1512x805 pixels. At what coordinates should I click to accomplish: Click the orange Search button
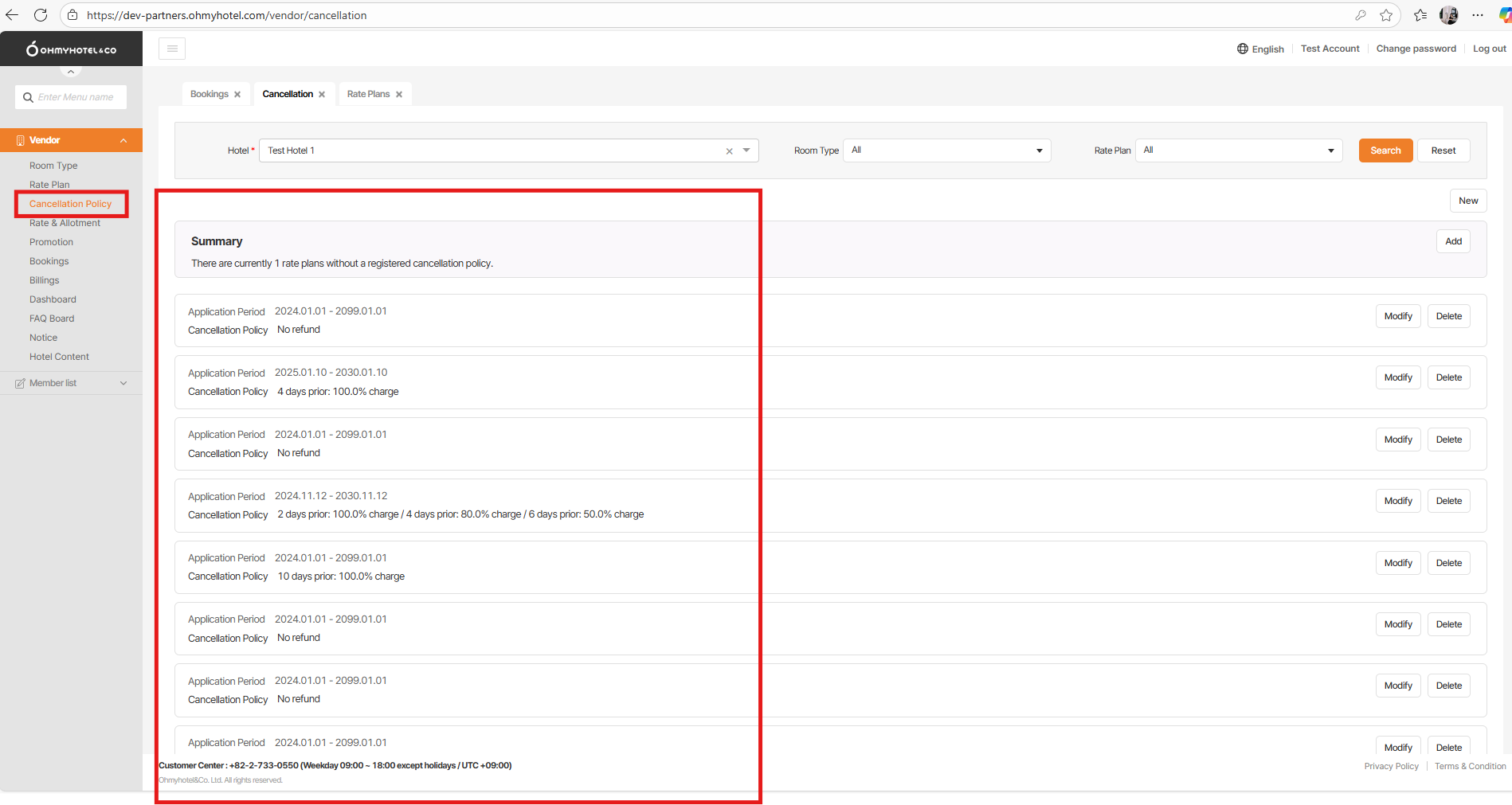pos(1385,150)
